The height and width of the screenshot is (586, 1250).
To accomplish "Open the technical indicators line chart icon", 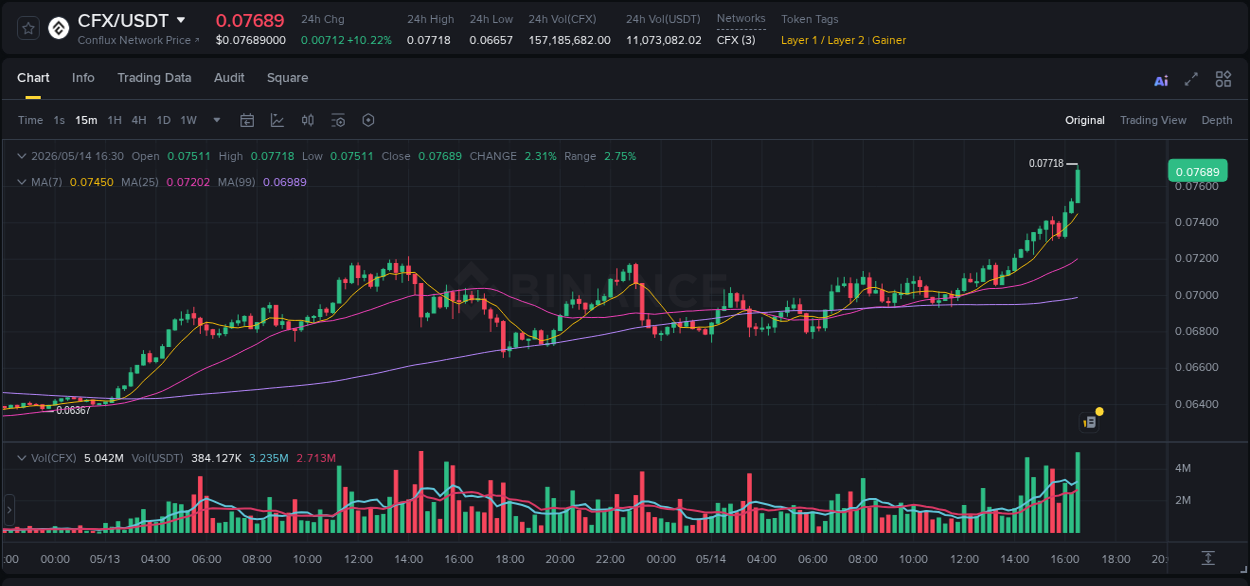I will tap(277, 120).
